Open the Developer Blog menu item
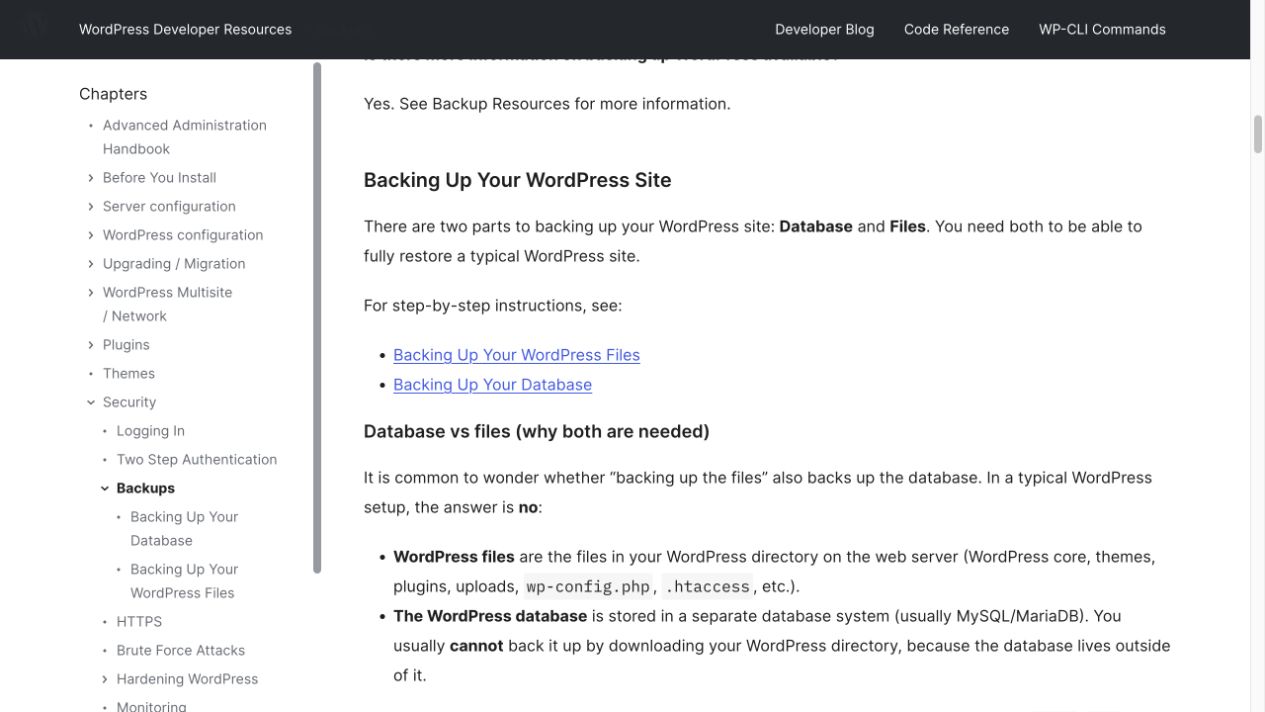Screen dimensions: 1265x712 click(824, 29)
